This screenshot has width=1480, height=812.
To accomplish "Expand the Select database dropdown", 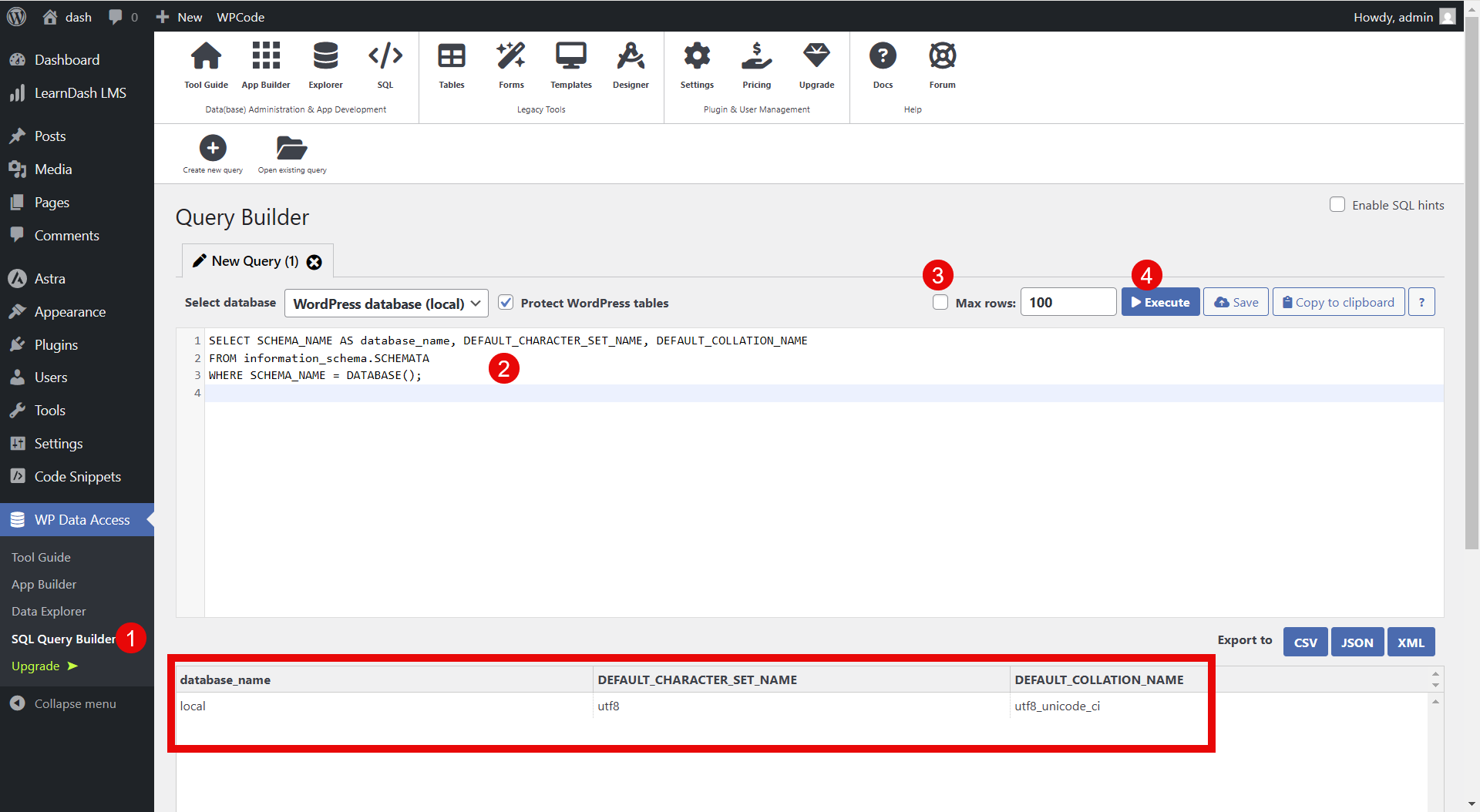I will (386, 304).
